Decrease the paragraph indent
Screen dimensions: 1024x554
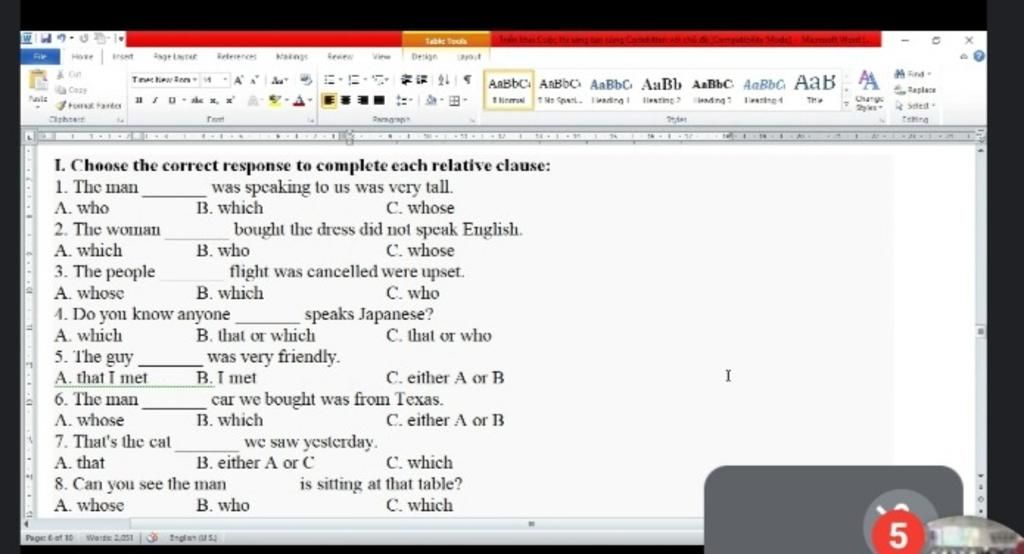(406, 80)
